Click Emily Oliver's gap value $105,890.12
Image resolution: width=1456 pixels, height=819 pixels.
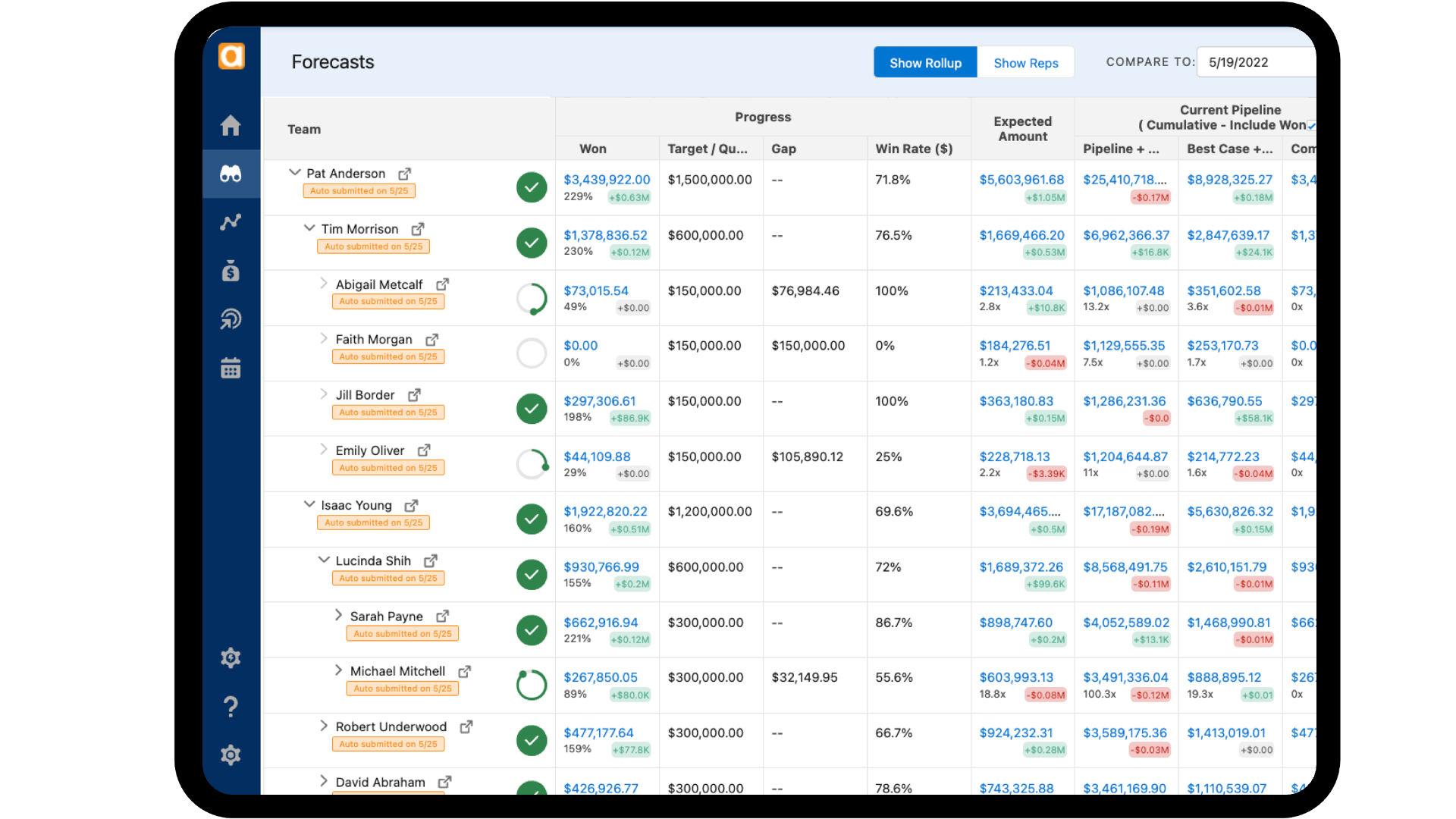807,457
